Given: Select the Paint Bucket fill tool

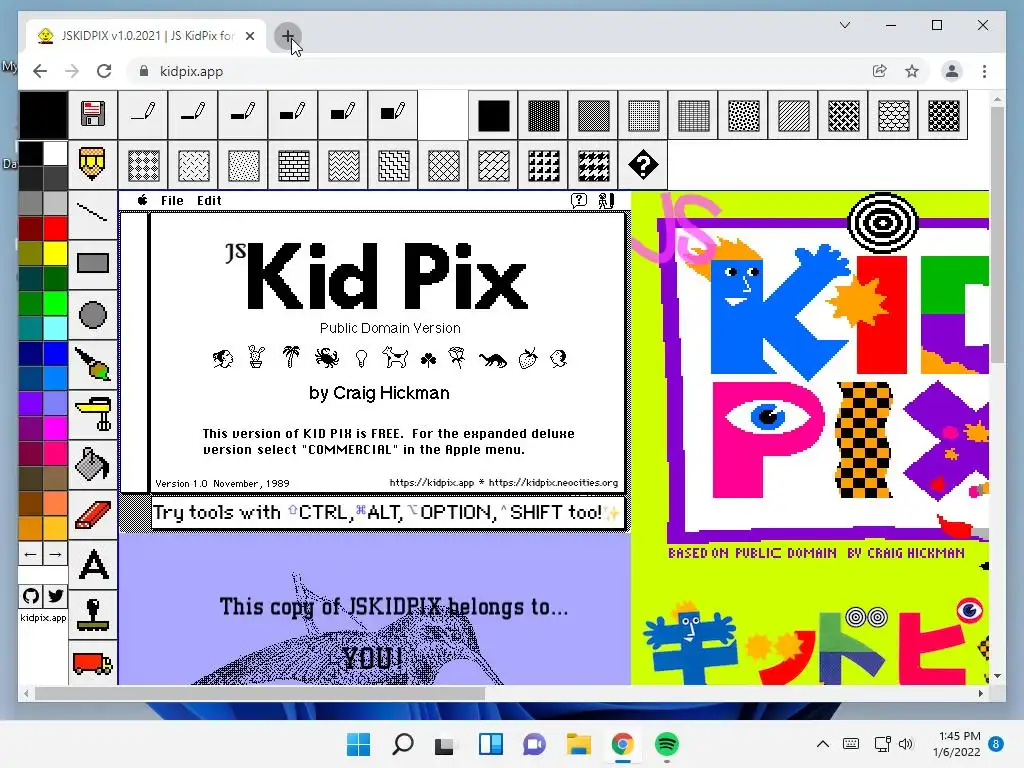Looking at the screenshot, I should coord(93,464).
